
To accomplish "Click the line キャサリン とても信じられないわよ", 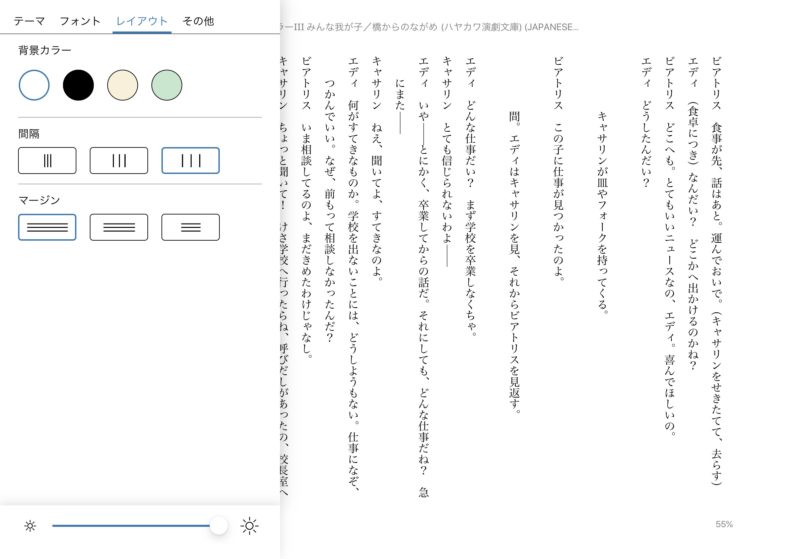I will pyautogui.click(x=447, y=161).
